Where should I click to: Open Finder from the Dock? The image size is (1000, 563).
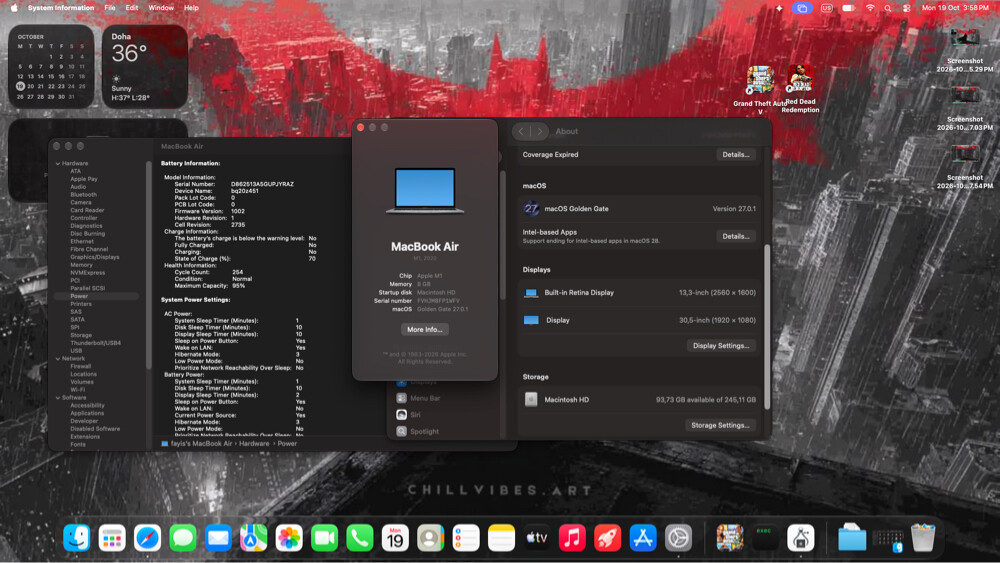[77, 538]
